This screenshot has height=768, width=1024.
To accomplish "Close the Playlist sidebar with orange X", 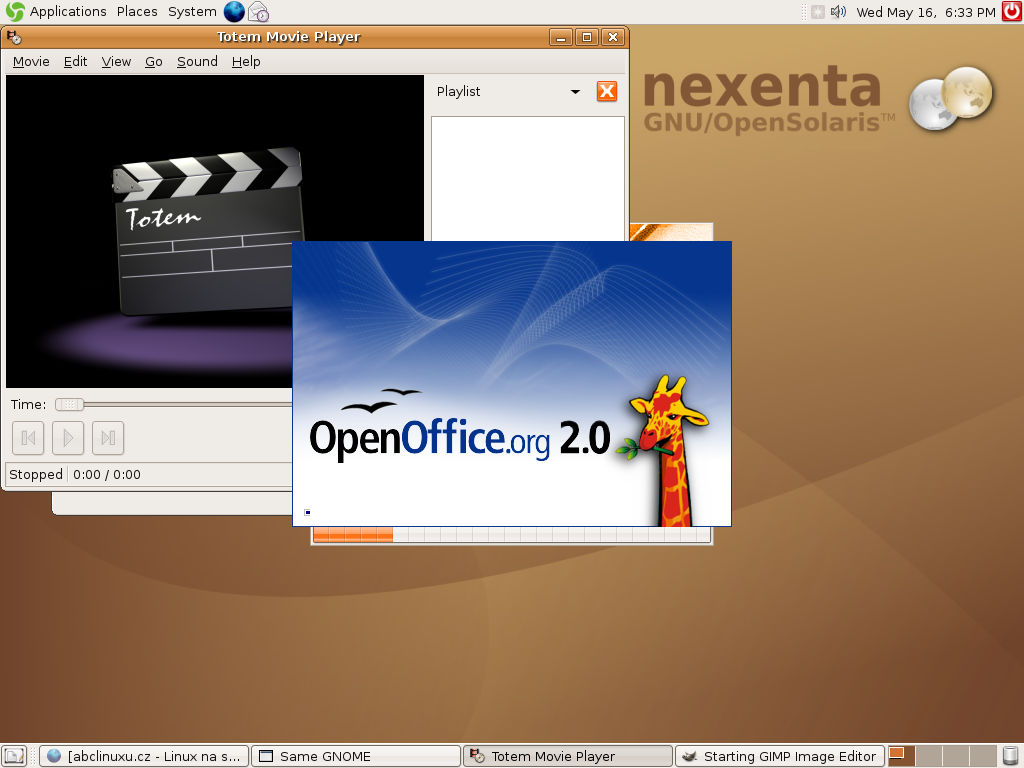I will pyautogui.click(x=607, y=91).
